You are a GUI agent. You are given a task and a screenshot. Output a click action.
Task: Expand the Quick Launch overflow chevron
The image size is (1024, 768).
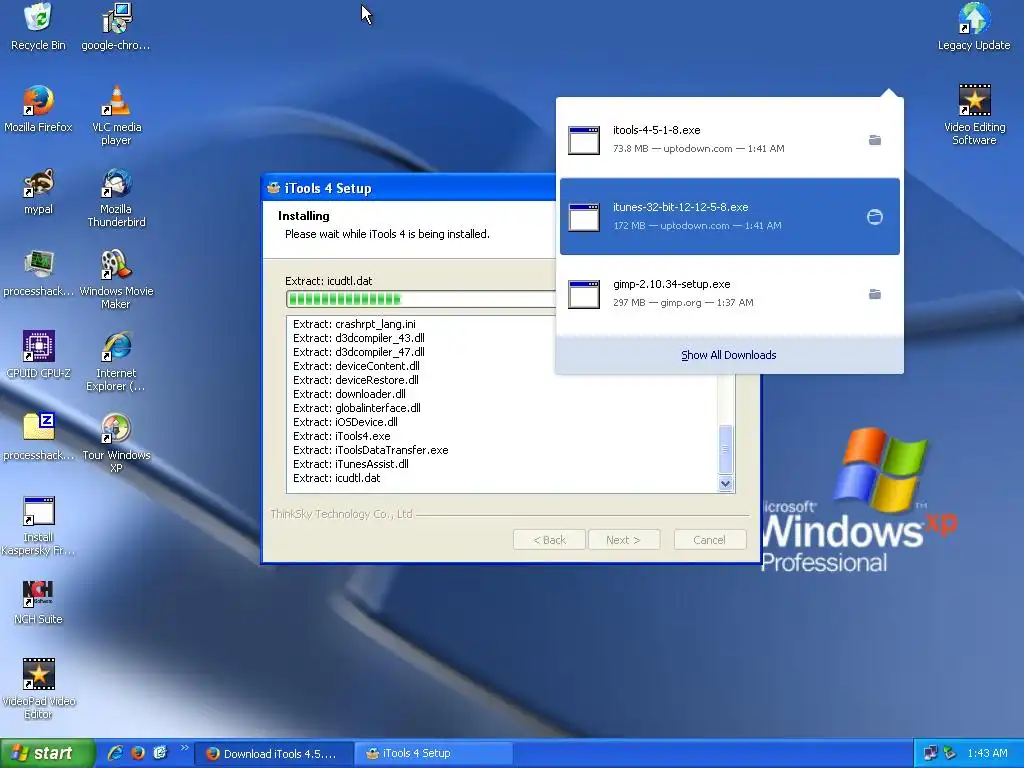tap(184, 748)
